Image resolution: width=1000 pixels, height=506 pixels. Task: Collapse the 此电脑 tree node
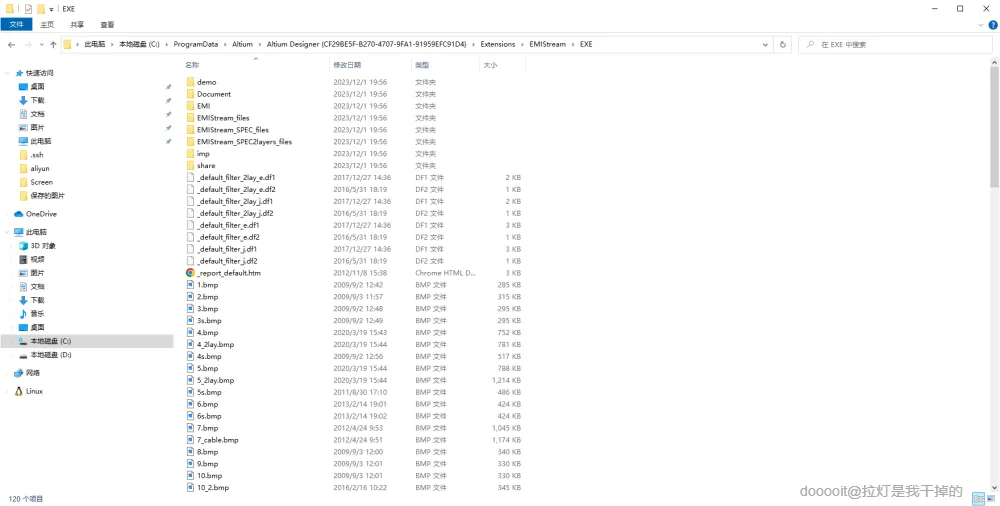point(8,232)
